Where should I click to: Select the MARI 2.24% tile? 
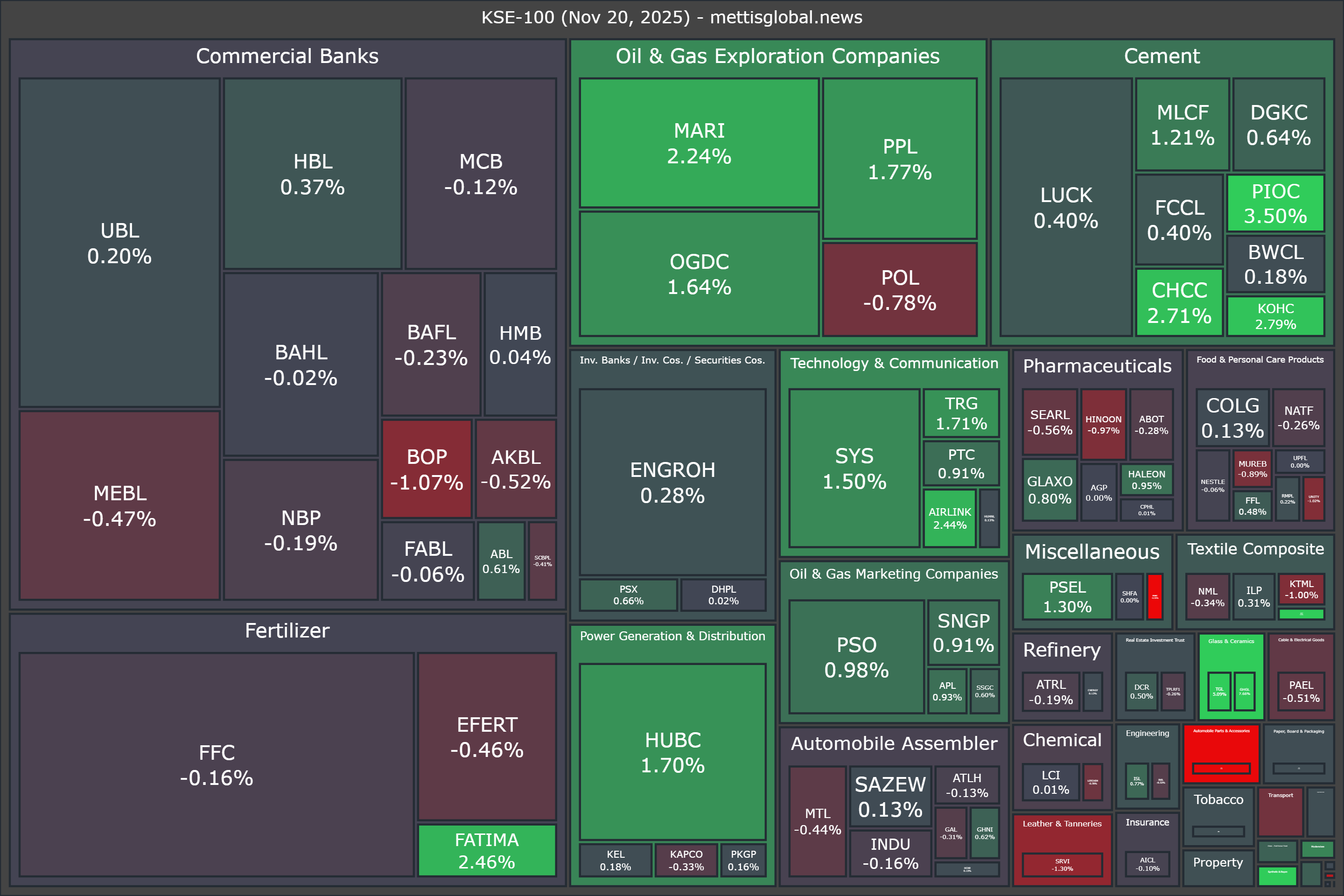[699, 143]
